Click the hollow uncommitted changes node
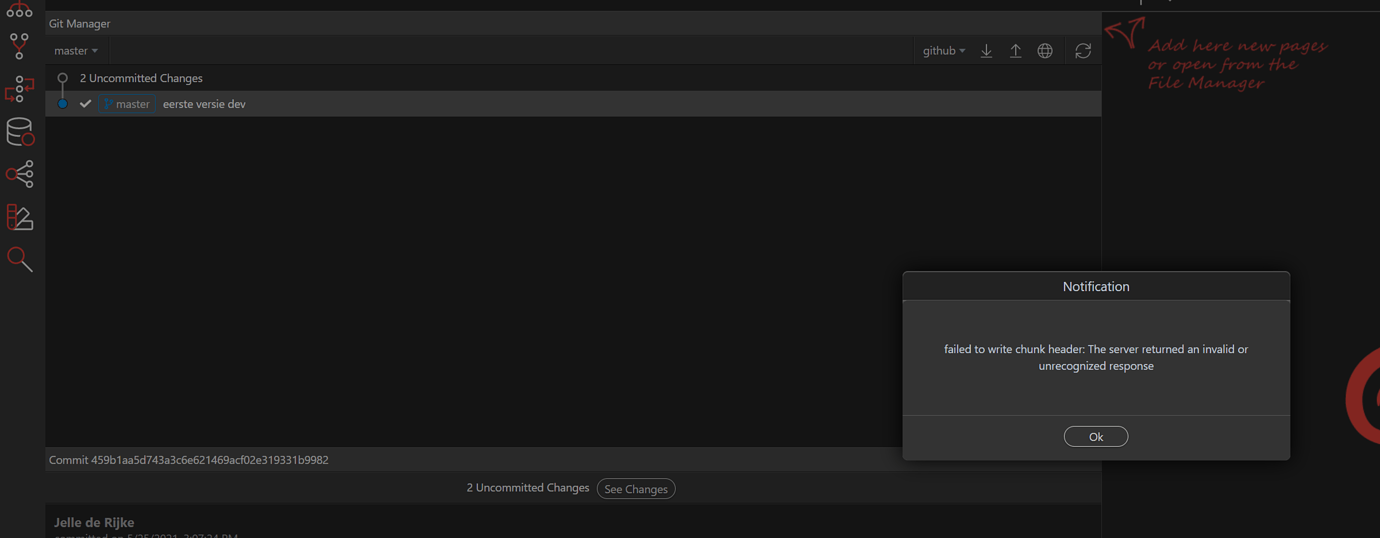This screenshot has width=1380, height=538. [62, 78]
